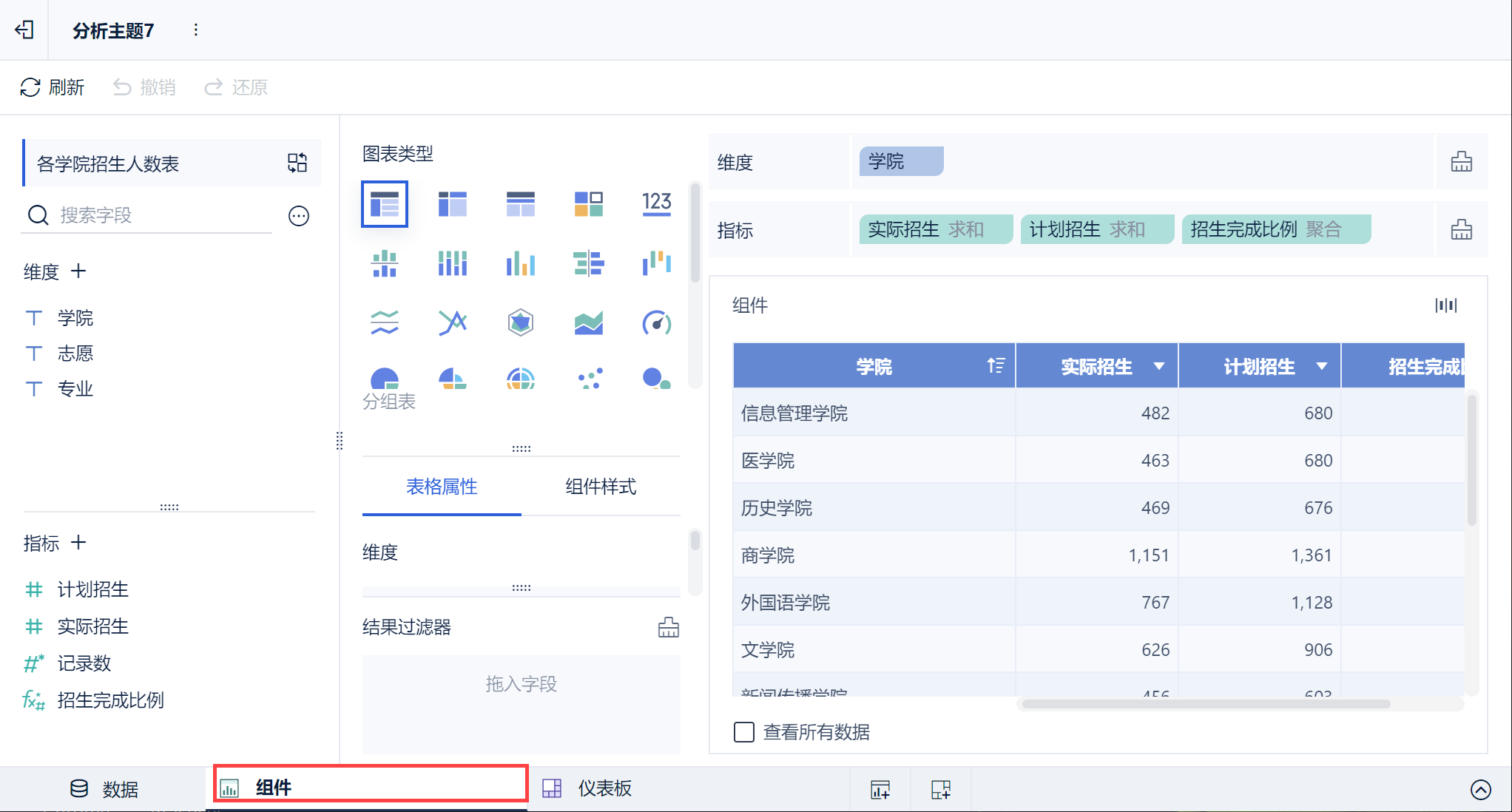Click the pie chart type icon

(384, 379)
